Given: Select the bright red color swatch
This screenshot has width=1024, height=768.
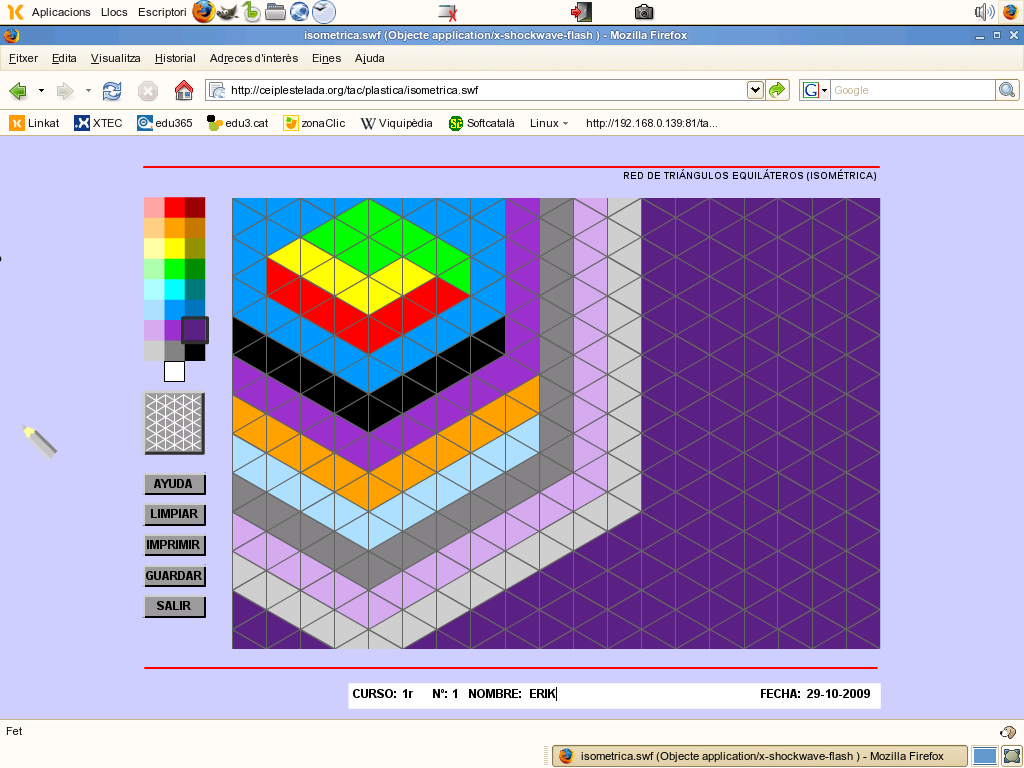Looking at the screenshot, I should [x=174, y=208].
